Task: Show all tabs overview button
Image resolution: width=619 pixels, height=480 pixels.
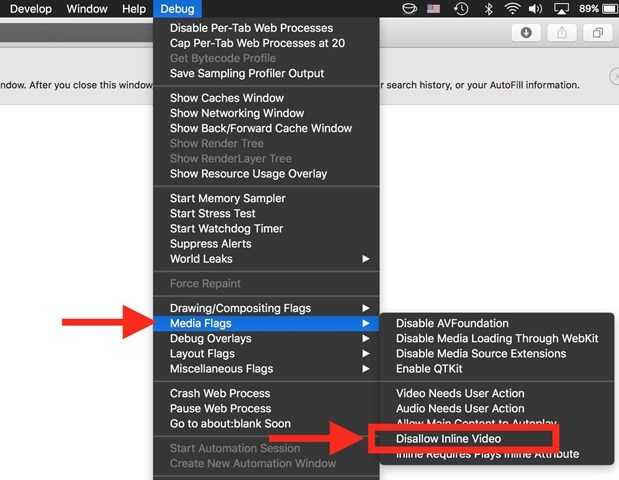Action: pos(598,33)
